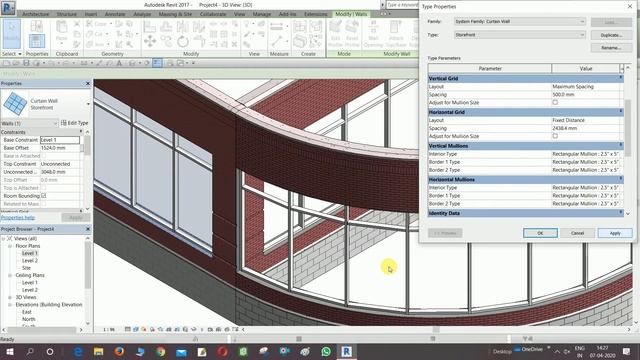Select Level 2 under Floor Plans

(x=30, y=260)
